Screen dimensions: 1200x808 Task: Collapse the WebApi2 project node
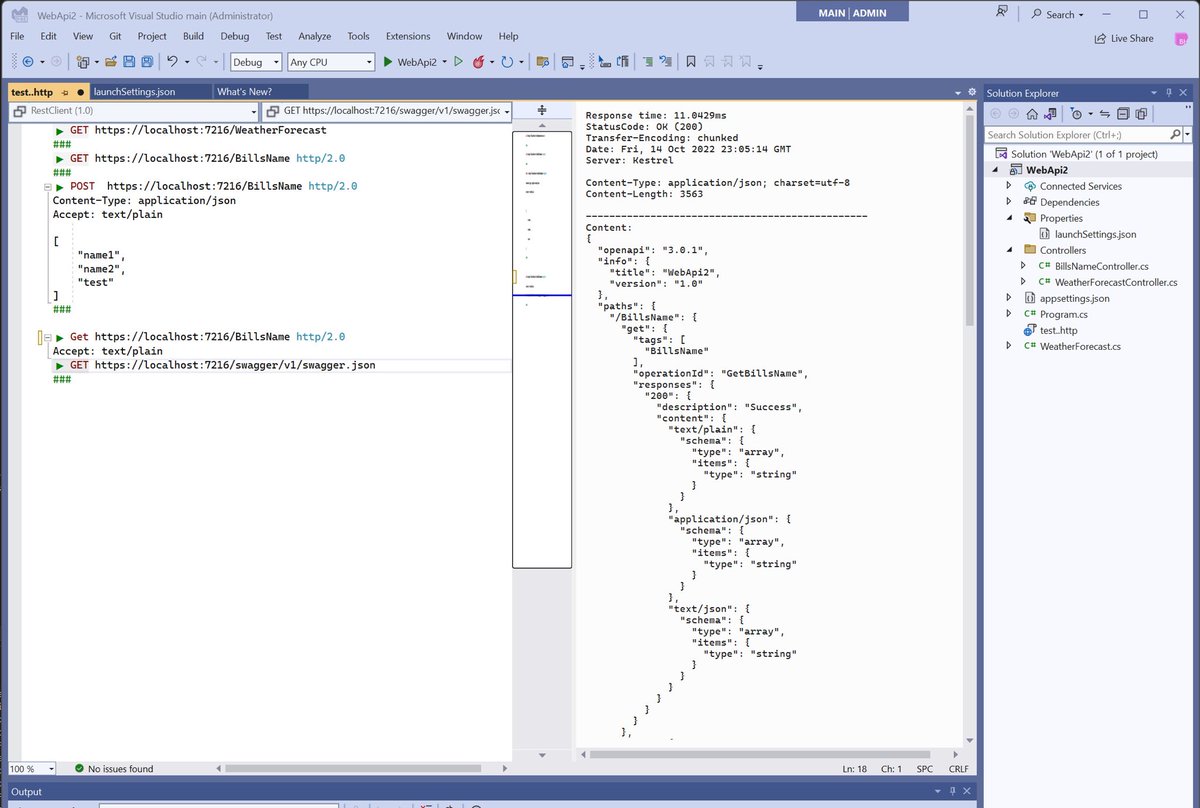996,170
